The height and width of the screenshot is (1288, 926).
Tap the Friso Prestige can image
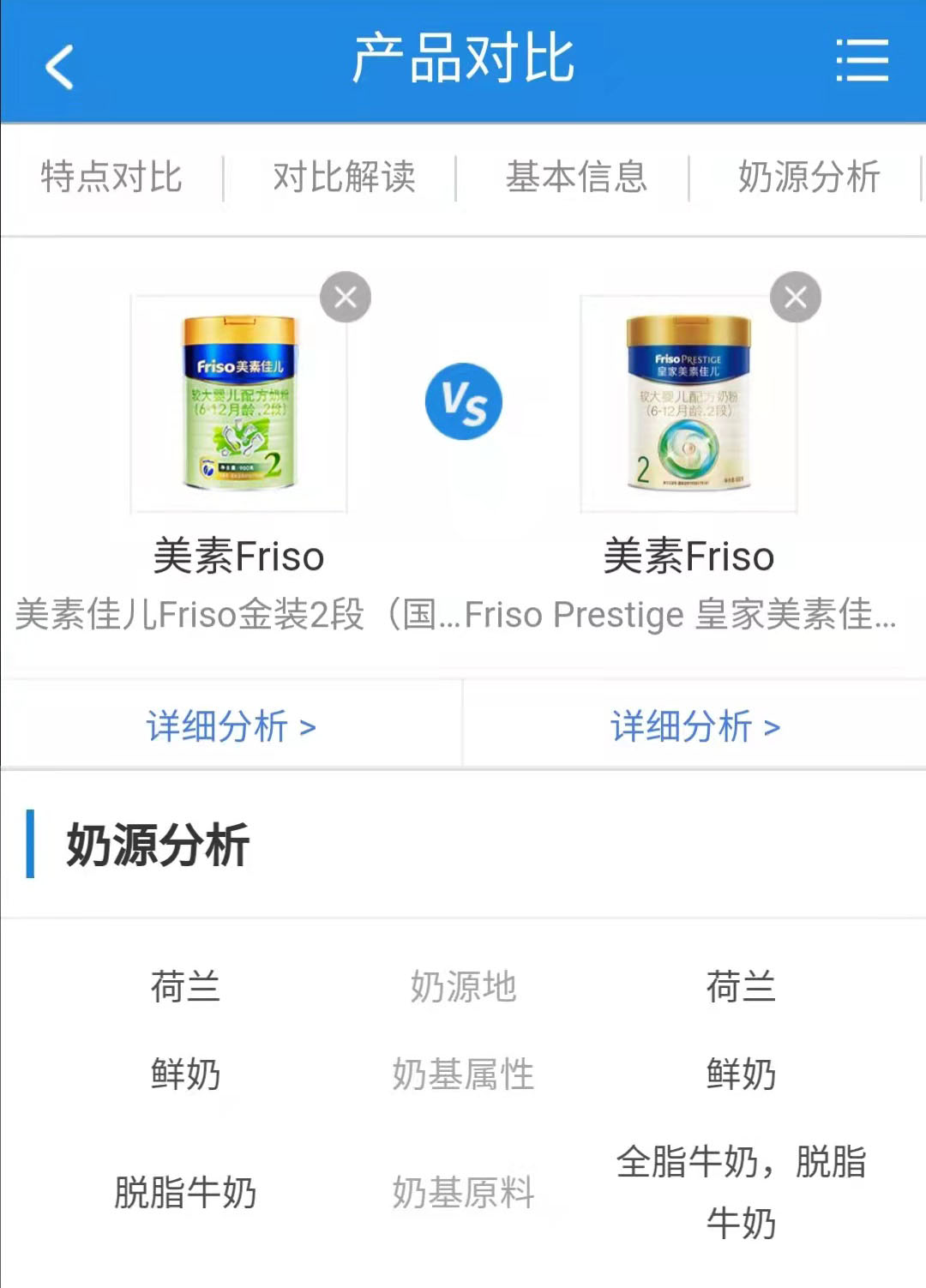688,403
